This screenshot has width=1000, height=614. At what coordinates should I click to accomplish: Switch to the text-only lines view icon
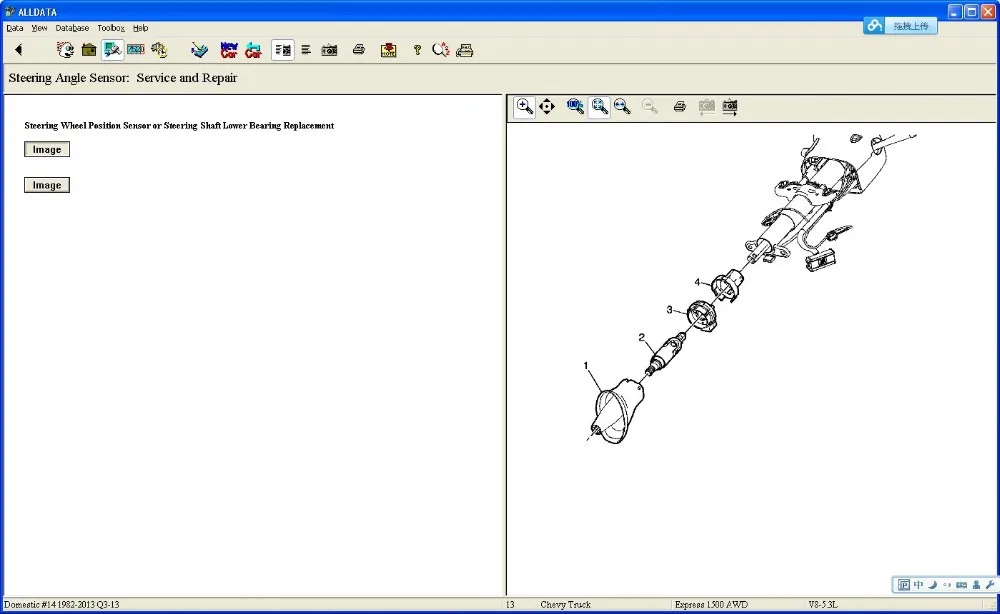(306, 50)
